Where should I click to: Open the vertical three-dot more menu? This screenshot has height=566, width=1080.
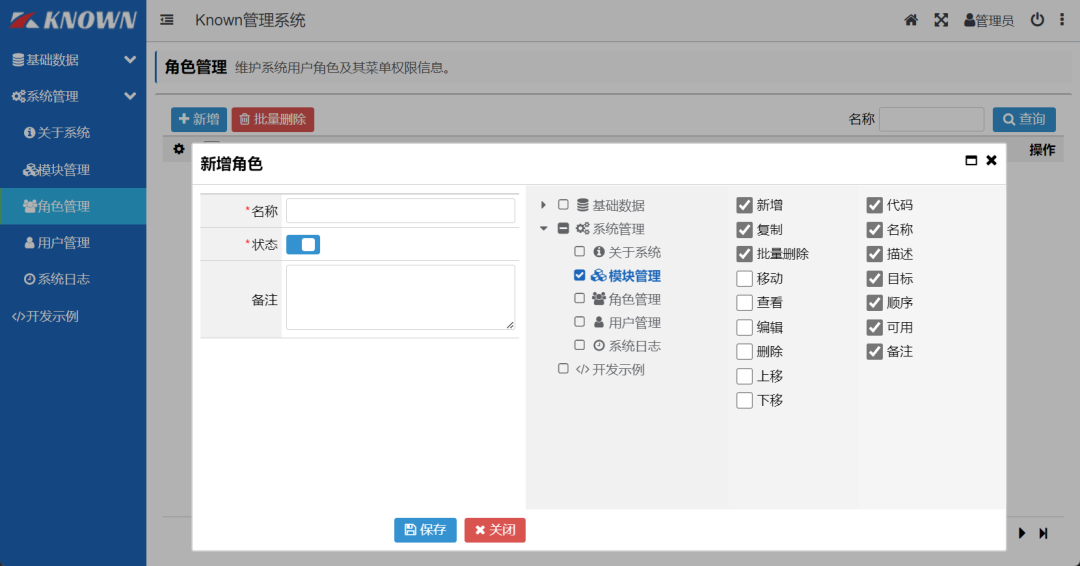[x=1061, y=20]
